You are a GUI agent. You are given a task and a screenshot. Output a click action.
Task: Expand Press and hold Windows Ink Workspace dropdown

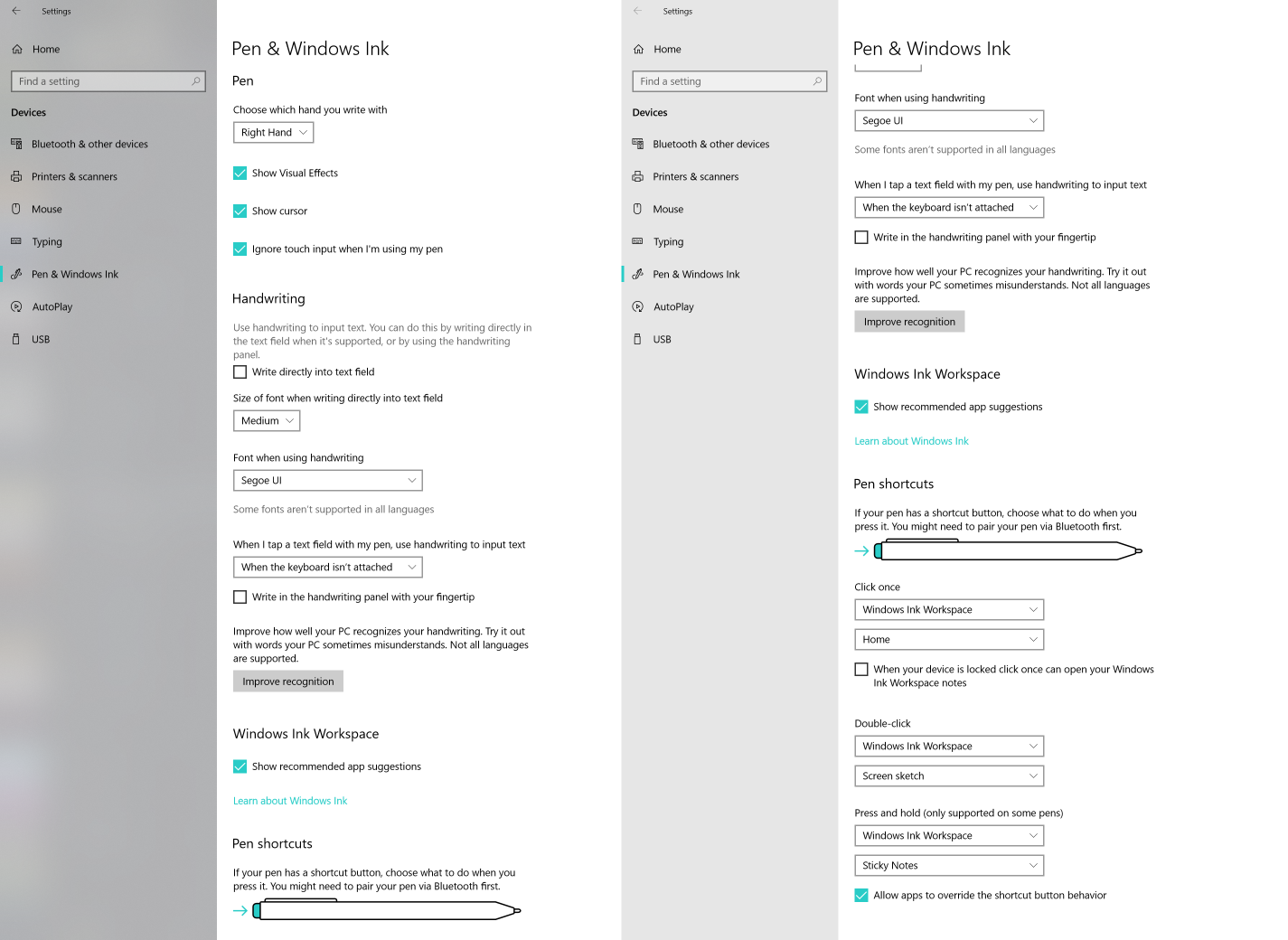coord(949,835)
